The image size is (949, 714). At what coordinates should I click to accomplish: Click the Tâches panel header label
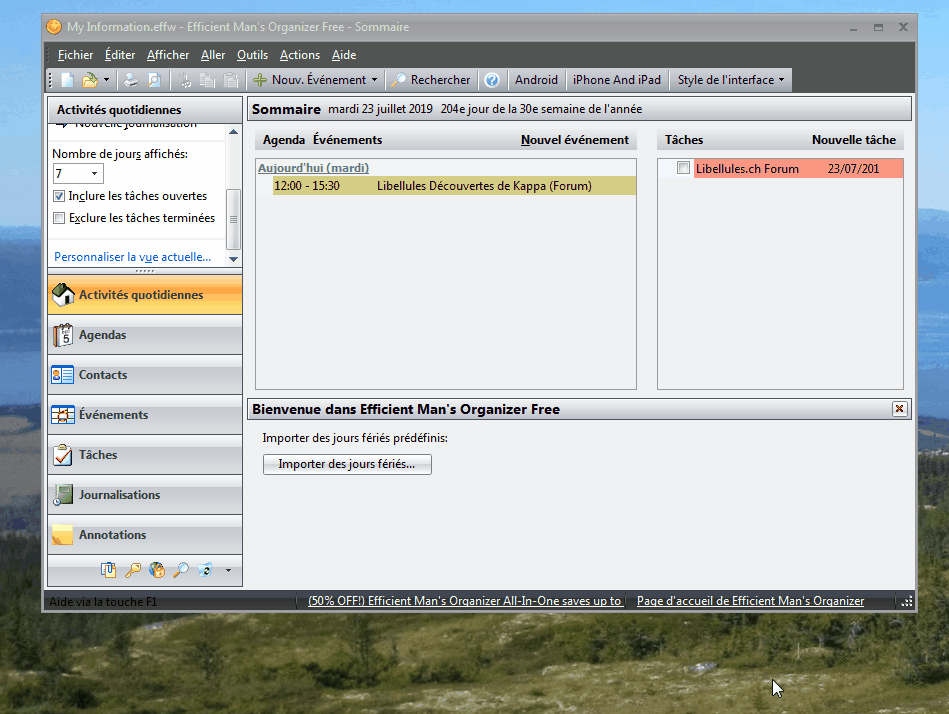[684, 140]
